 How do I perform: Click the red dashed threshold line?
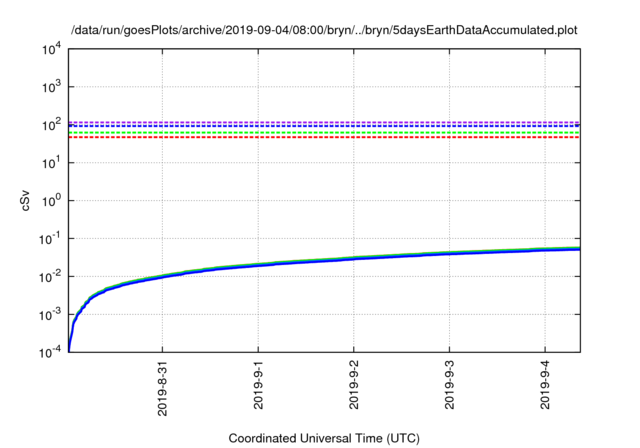point(324,137)
